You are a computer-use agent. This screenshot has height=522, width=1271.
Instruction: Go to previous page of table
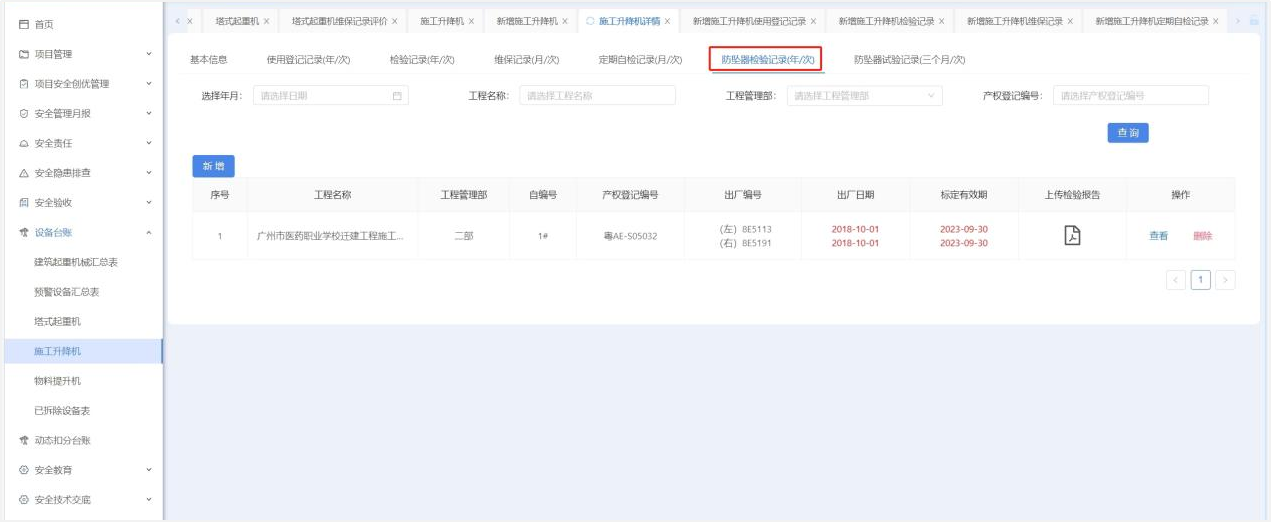(x=1177, y=280)
